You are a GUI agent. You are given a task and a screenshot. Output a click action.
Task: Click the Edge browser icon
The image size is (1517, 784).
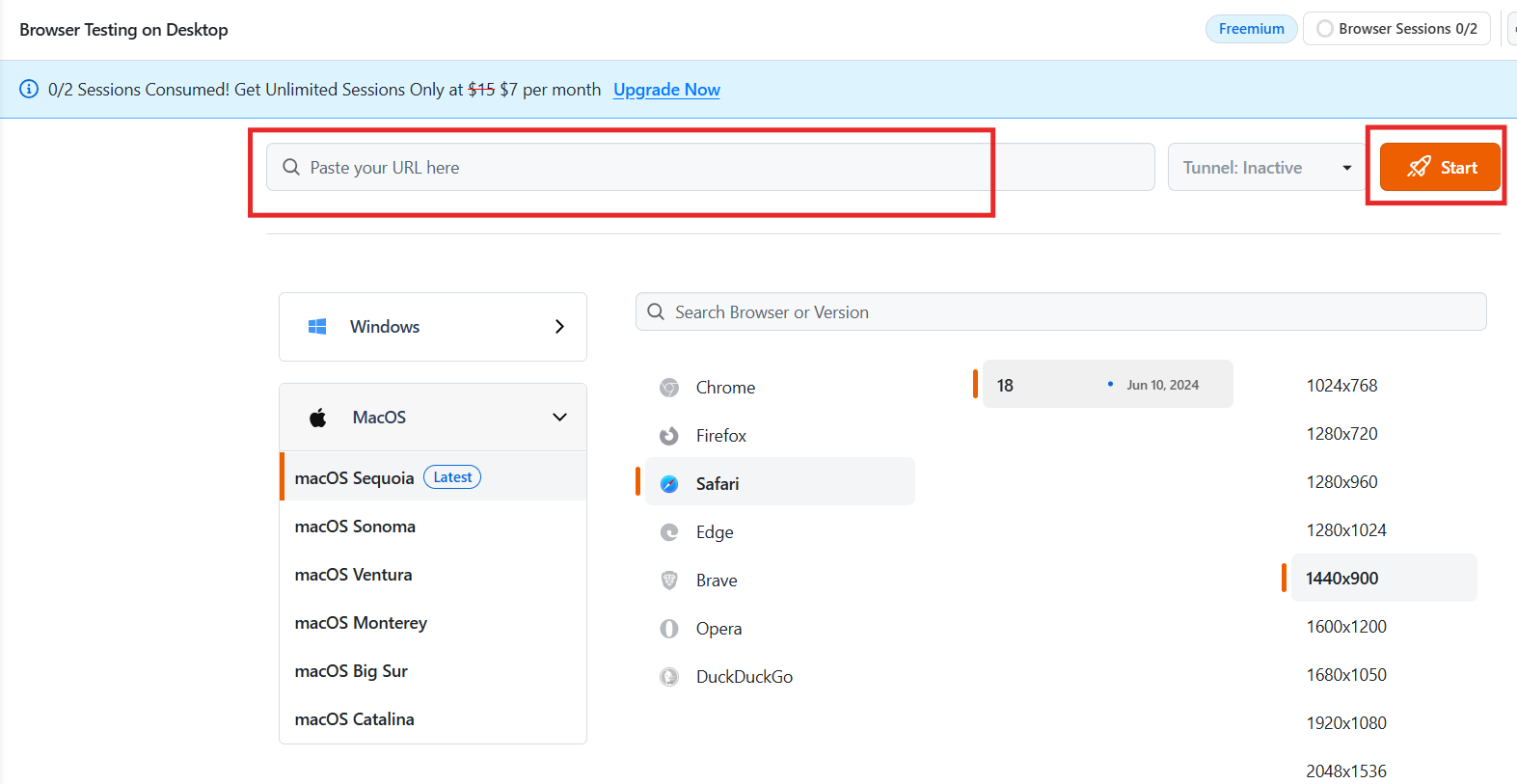pos(669,532)
